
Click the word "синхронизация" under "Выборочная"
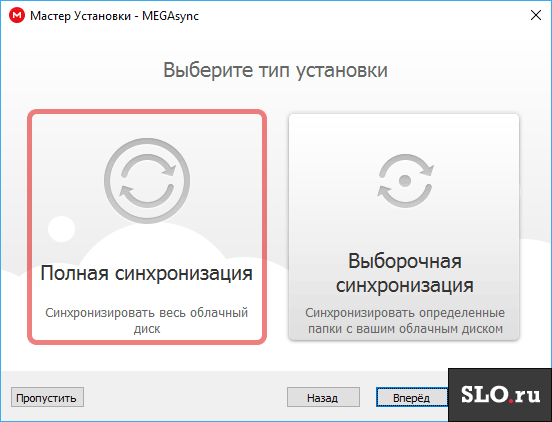(404, 285)
